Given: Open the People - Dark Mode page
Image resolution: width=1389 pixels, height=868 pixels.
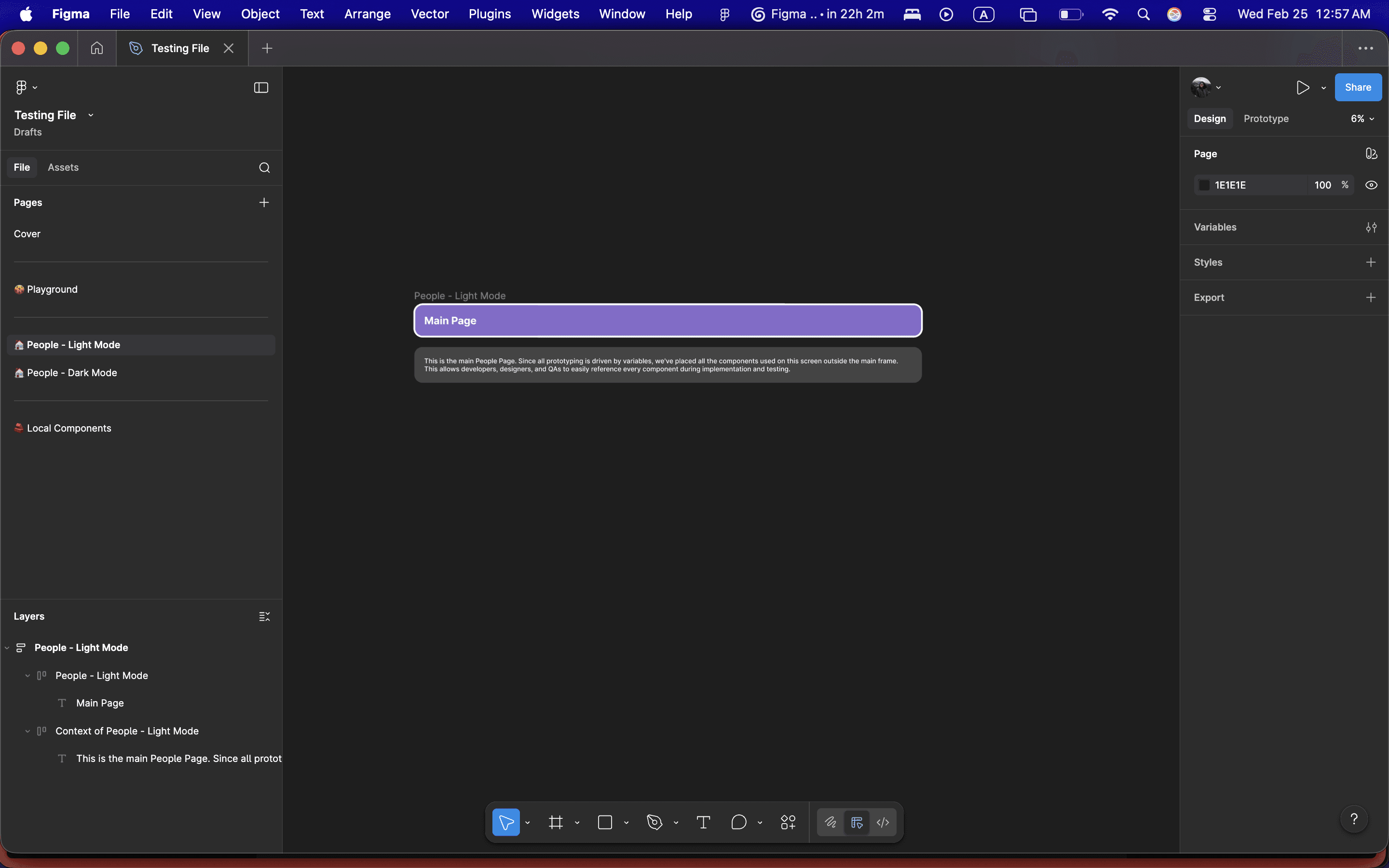Looking at the screenshot, I should click(x=72, y=373).
